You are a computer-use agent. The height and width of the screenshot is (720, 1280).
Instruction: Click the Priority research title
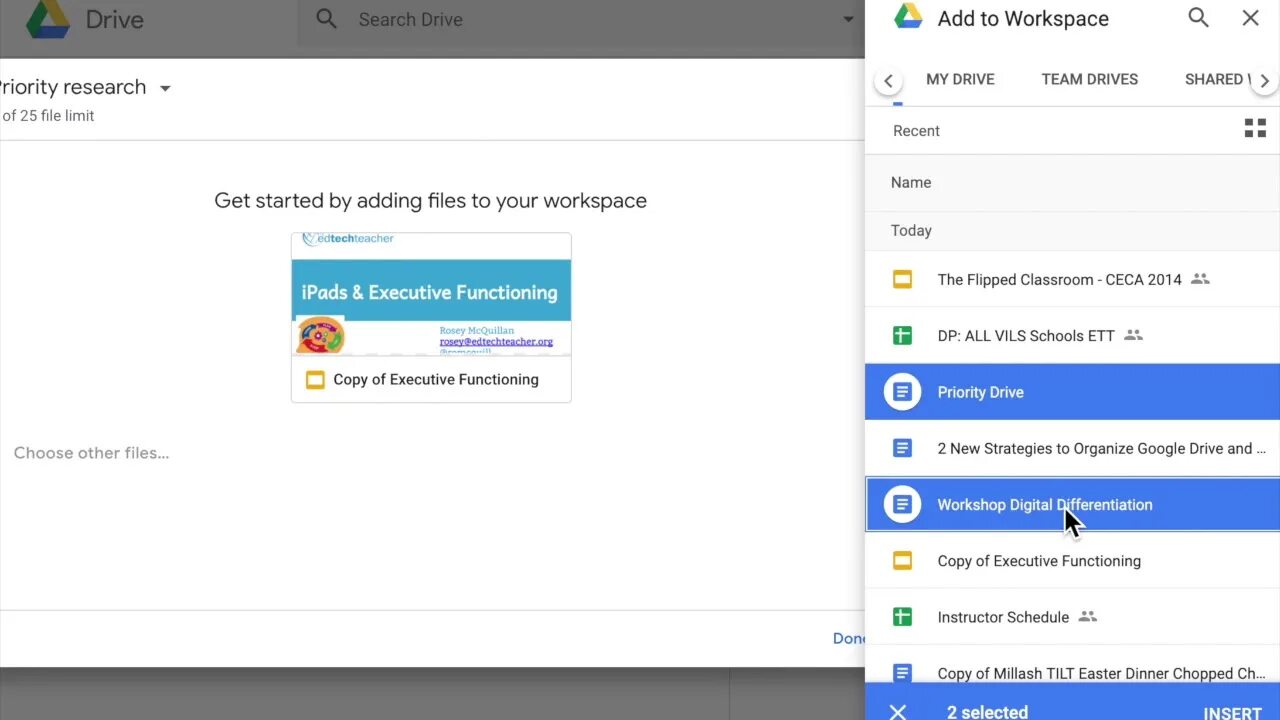73,87
